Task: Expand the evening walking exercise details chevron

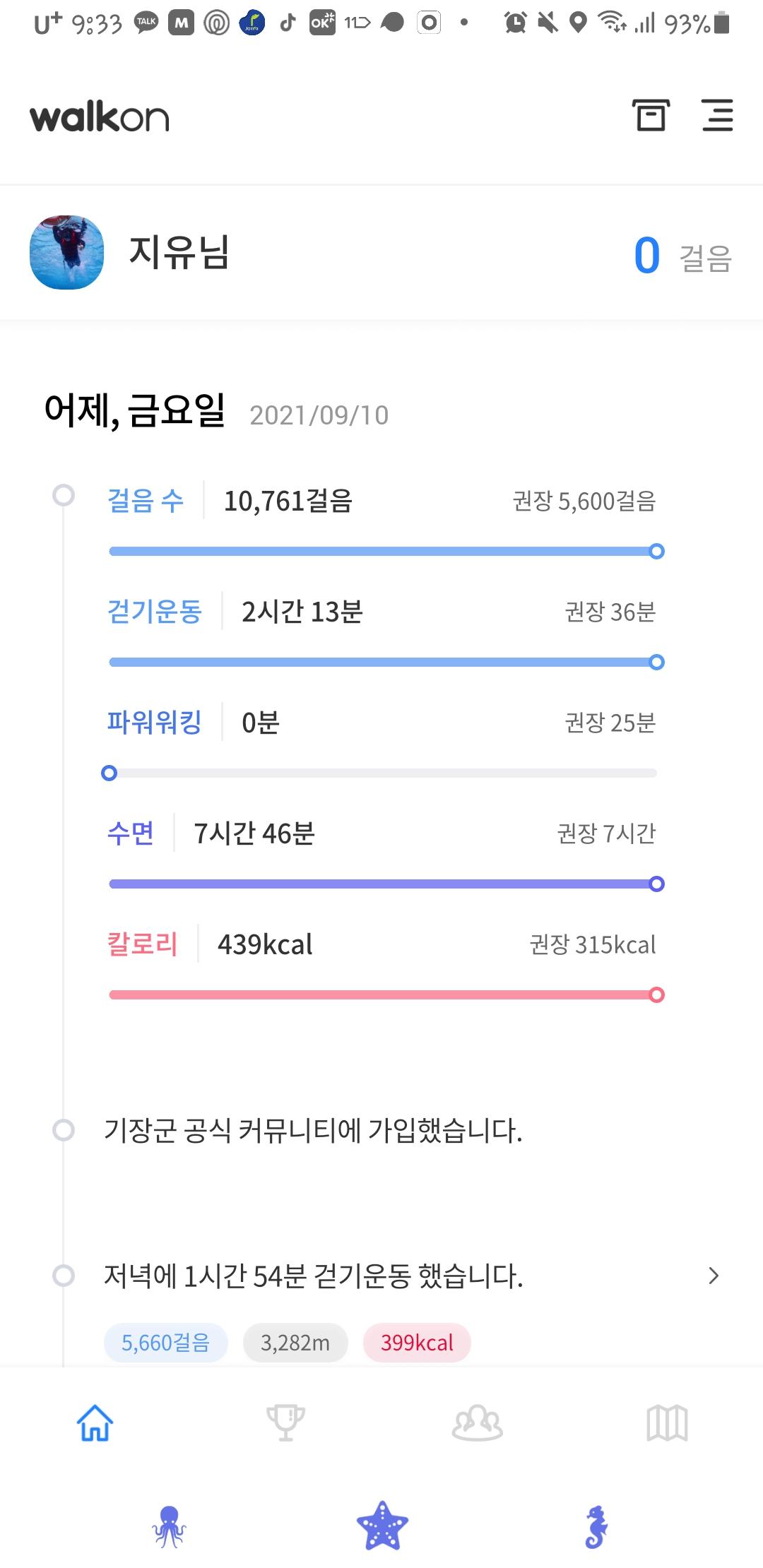Action: pyautogui.click(x=713, y=1276)
